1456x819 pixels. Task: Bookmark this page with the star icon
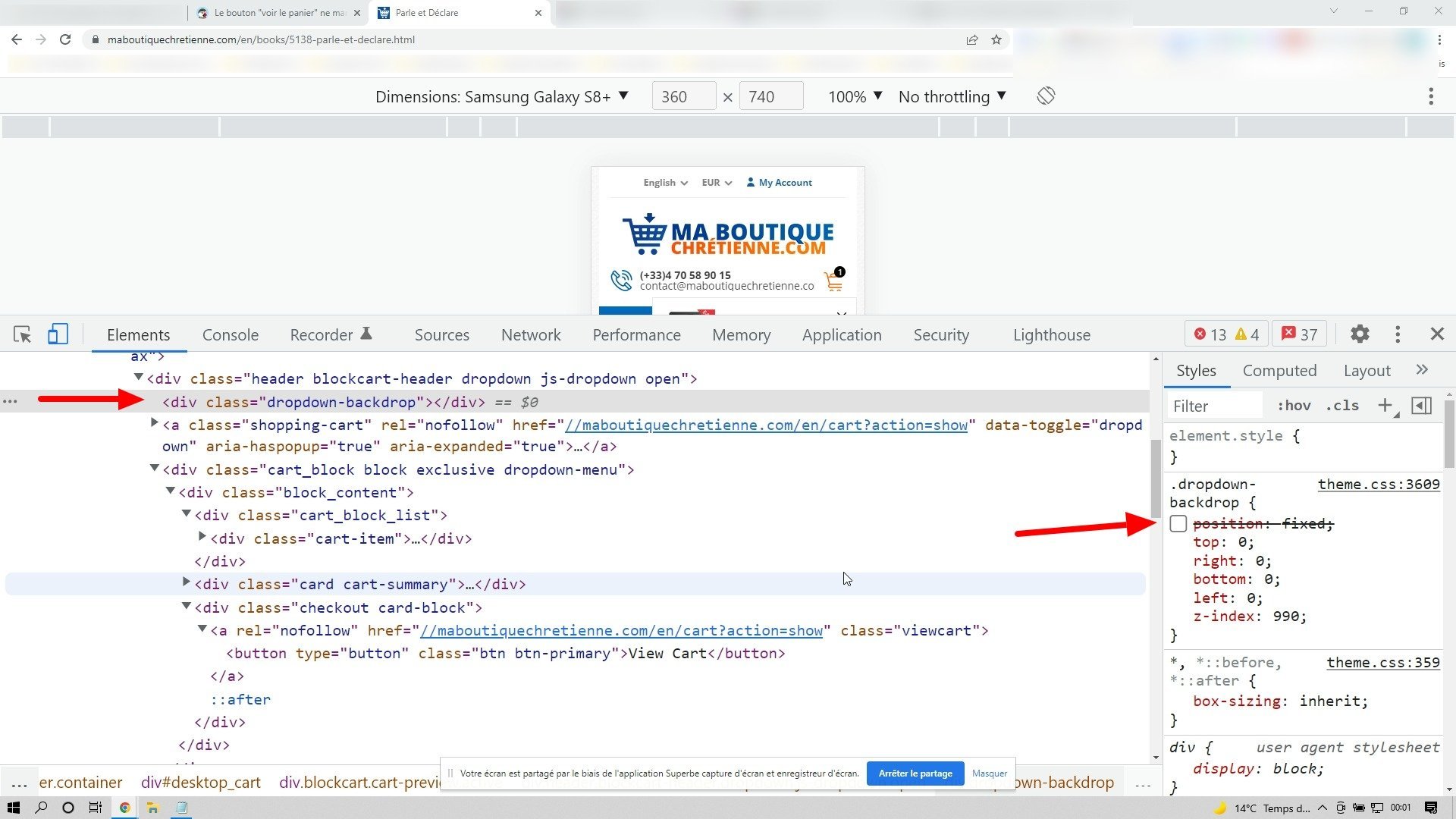coord(996,39)
